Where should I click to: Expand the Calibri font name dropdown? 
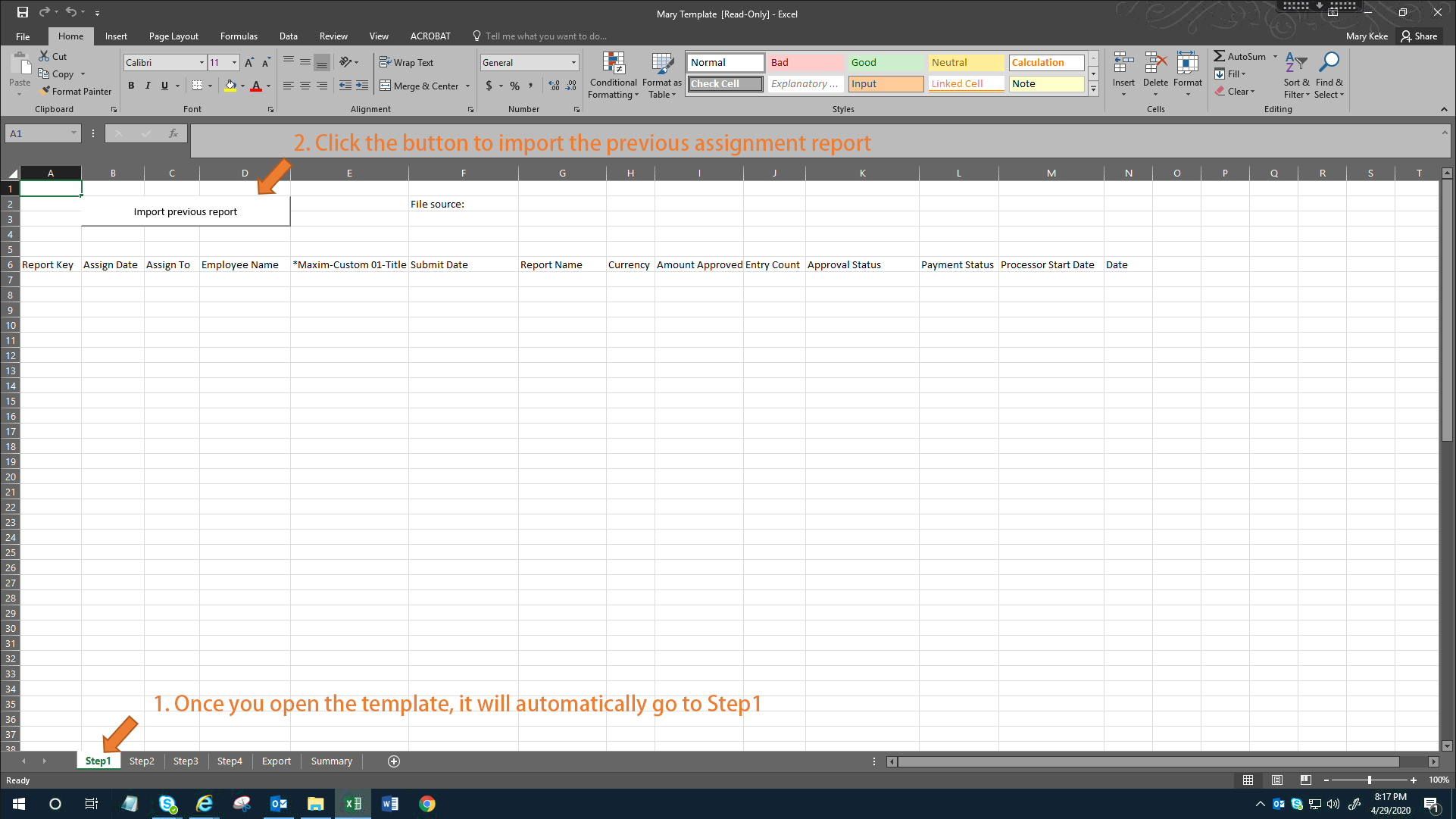pyautogui.click(x=202, y=63)
